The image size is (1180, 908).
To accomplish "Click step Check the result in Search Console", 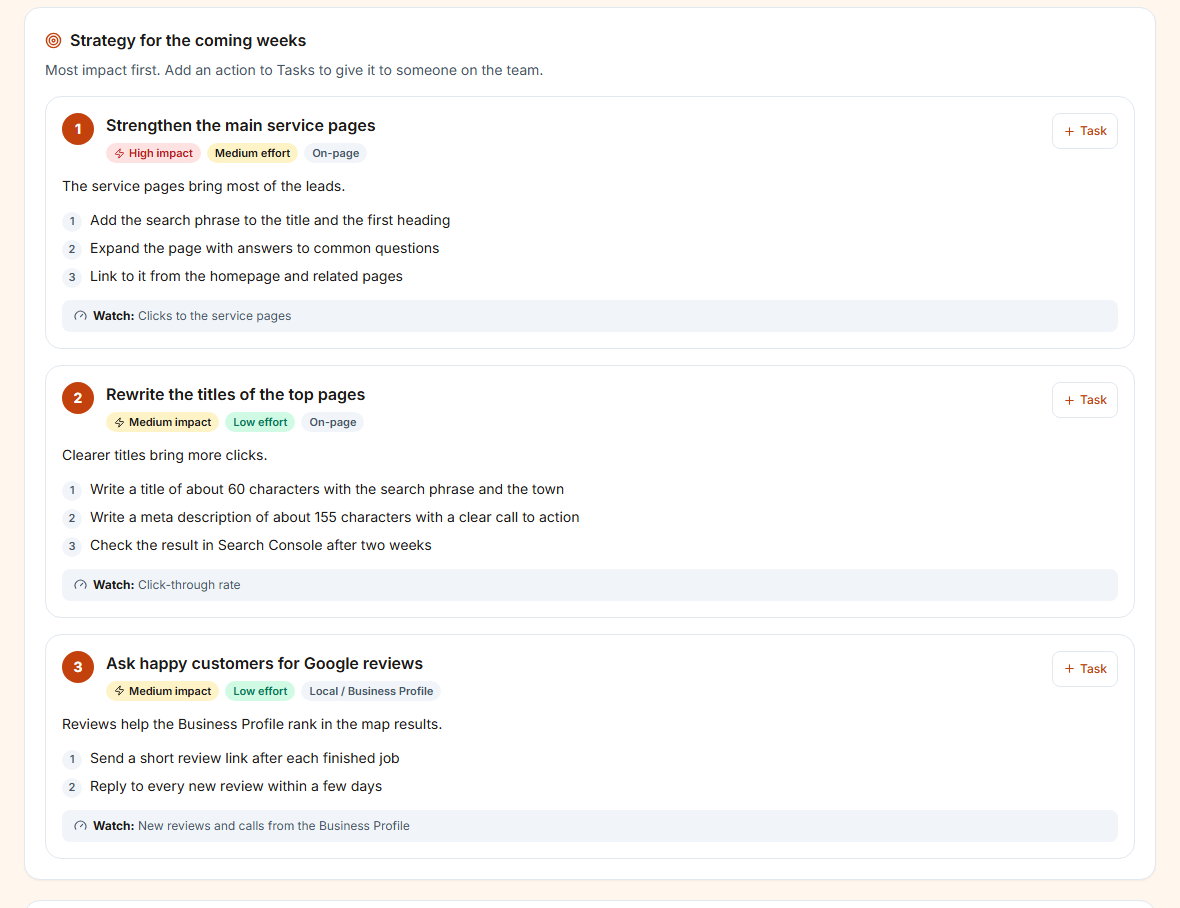I will point(261,545).
